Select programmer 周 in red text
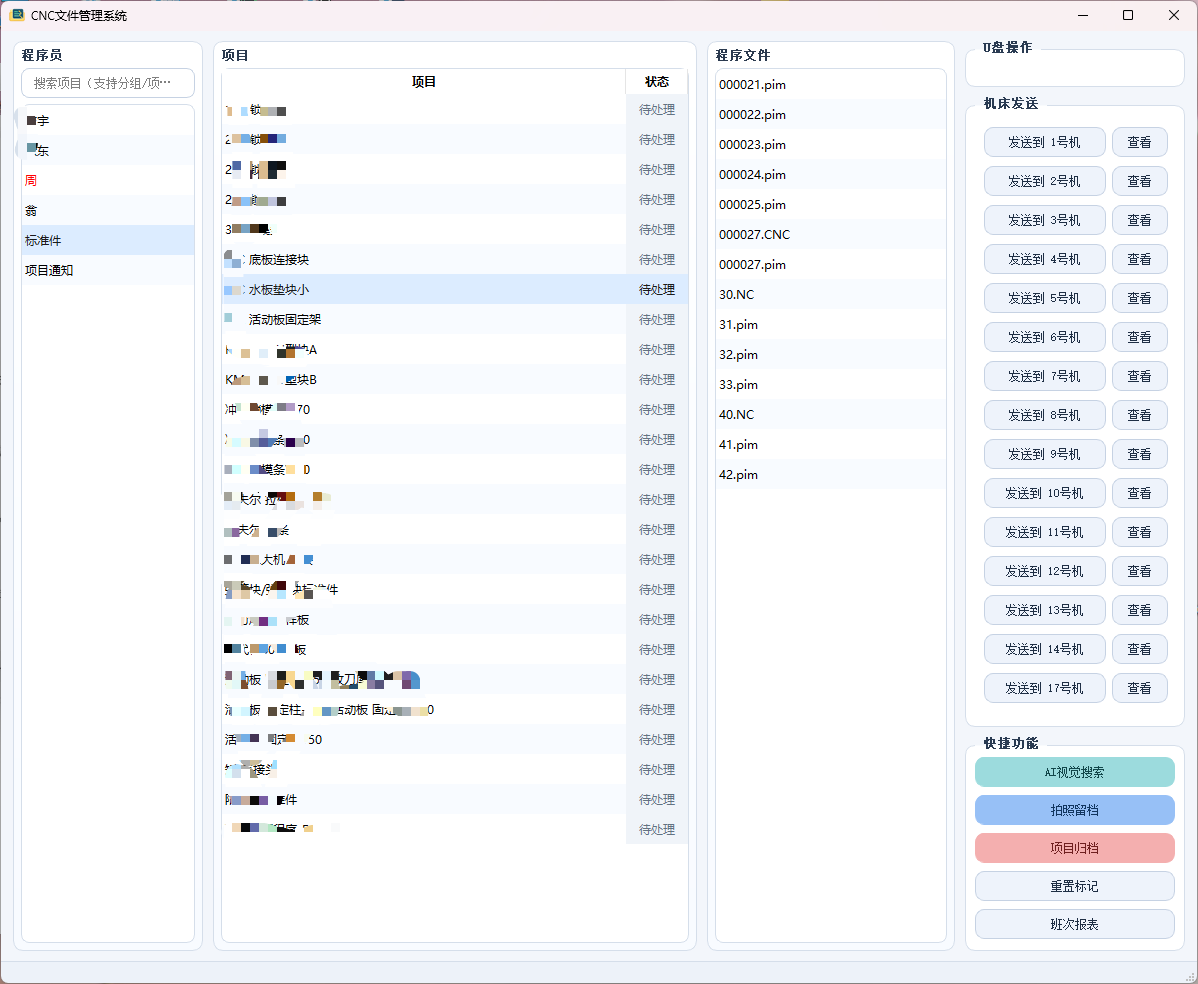Screen dimensions: 1198x984 (108, 180)
